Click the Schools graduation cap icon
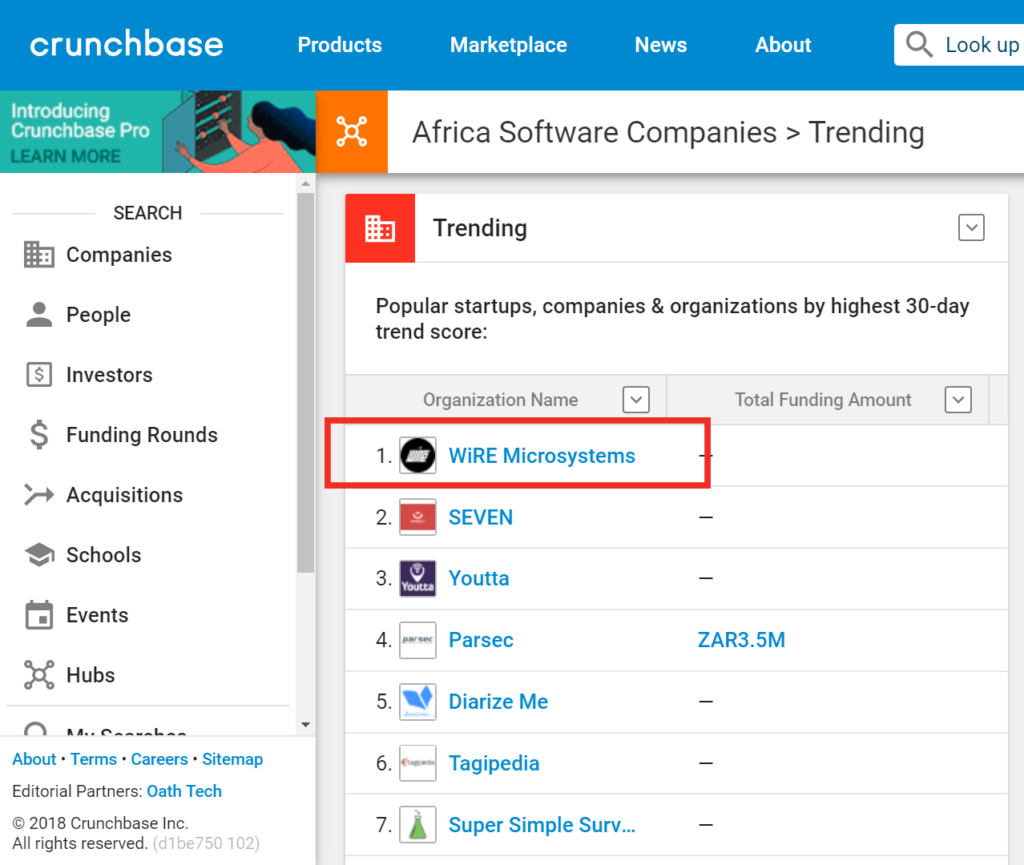The image size is (1024, 865). pyautogui.click(x=39, y=555)
